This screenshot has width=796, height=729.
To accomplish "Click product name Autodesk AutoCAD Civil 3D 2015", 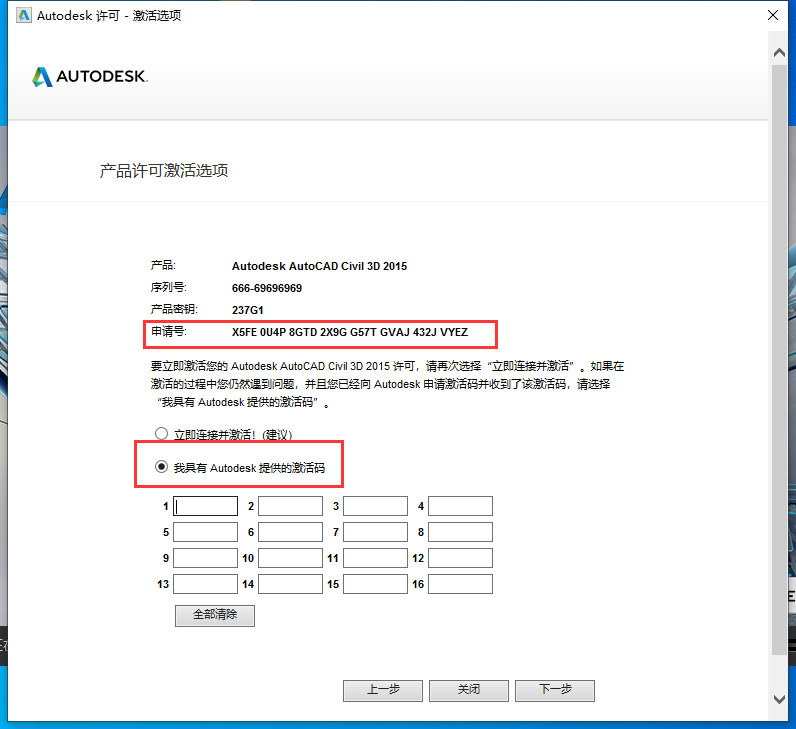I will tap(319, 266).
